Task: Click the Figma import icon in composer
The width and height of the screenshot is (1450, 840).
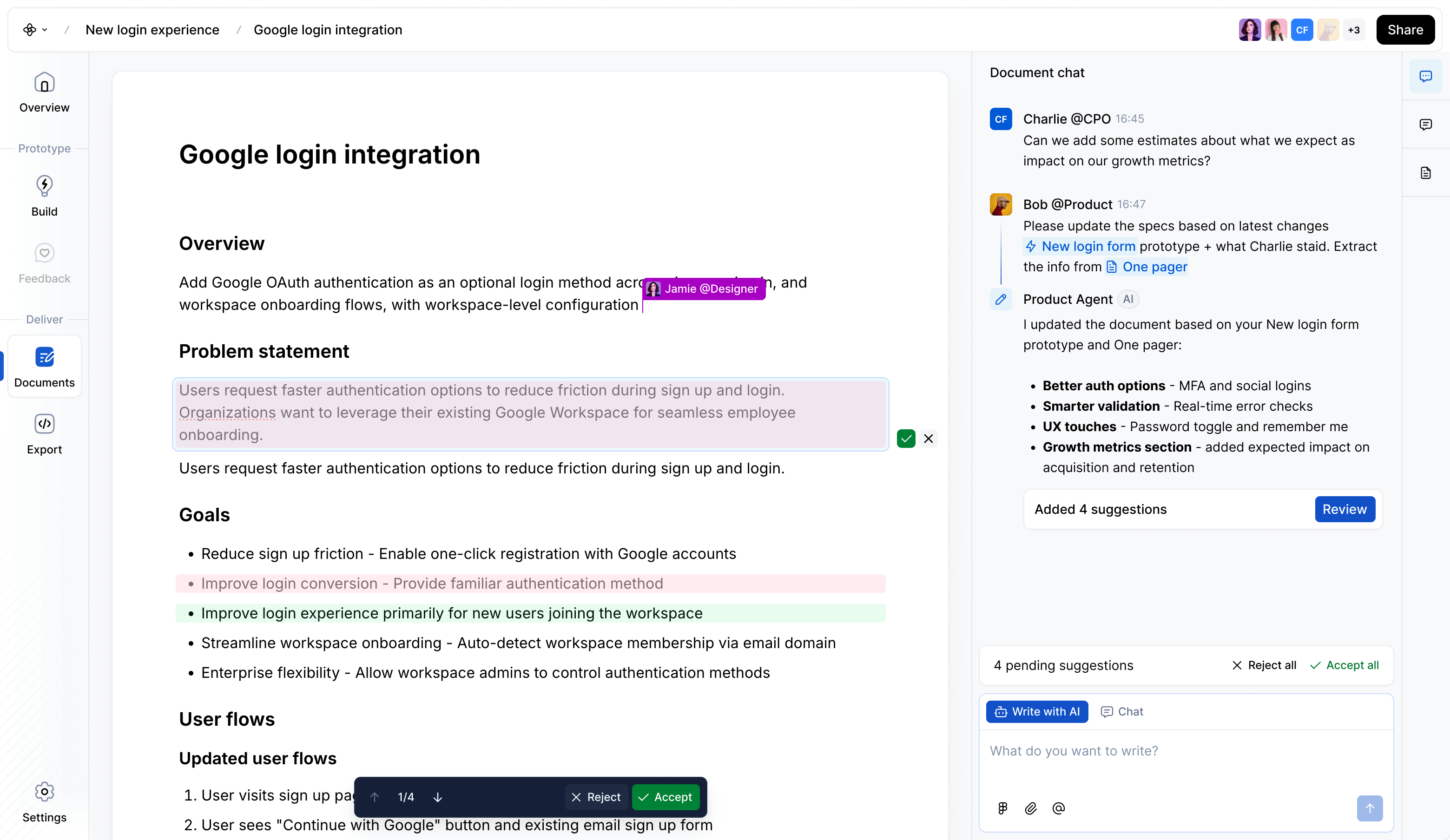Action: (x=1003, y=808)
